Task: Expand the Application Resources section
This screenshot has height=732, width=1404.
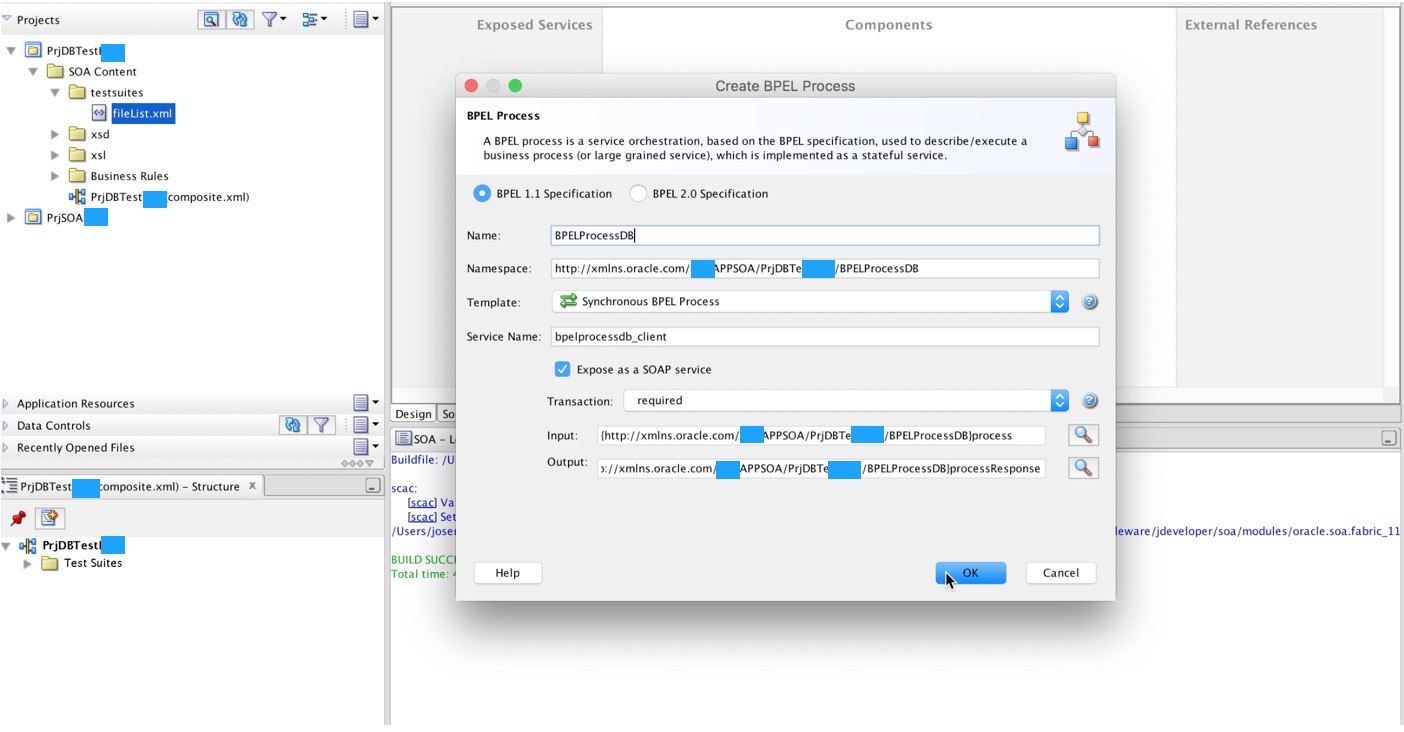Action: (x=6, y=403)
